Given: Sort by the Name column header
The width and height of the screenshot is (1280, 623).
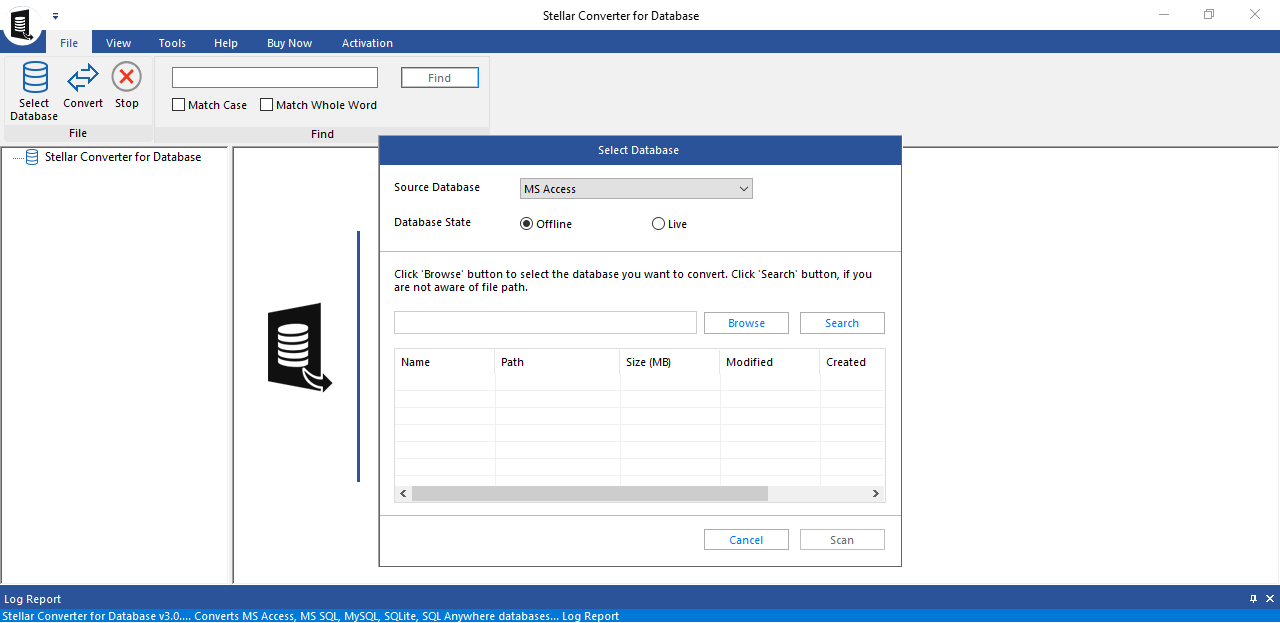Looking at the screenshot, I should tap(445, 362).
